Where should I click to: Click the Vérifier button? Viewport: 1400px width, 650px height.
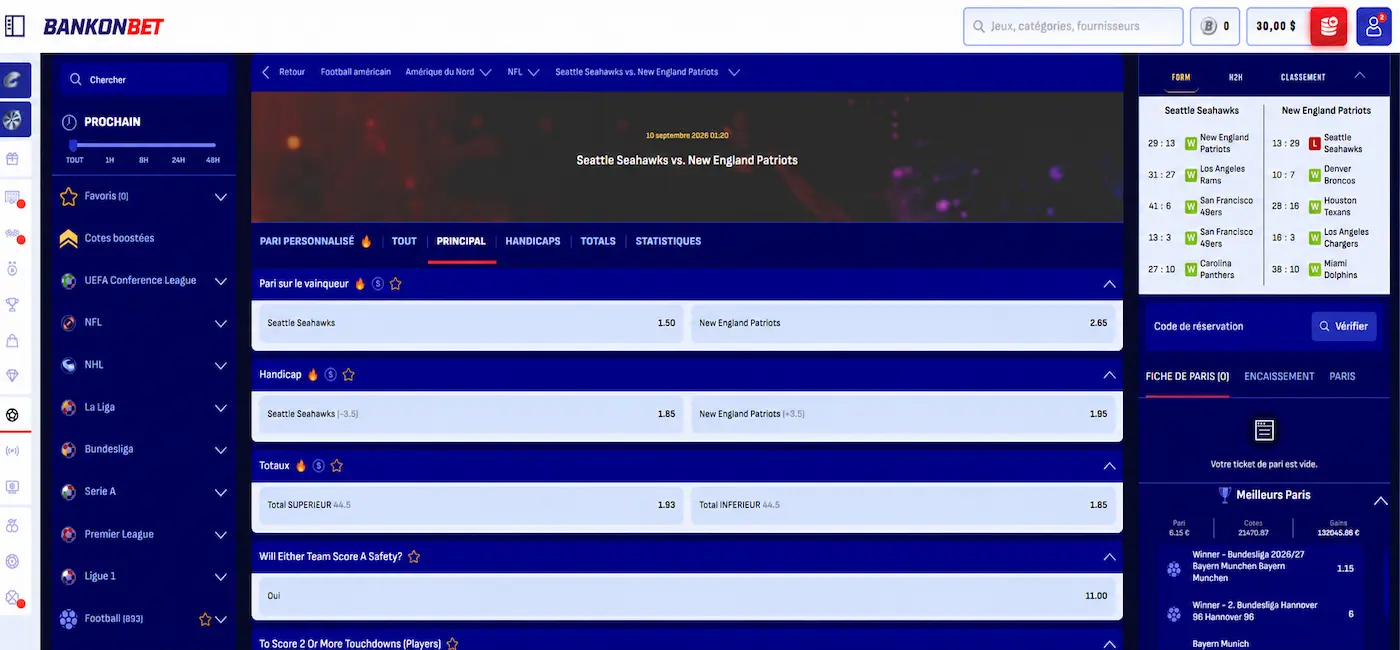pos(1344,326)
